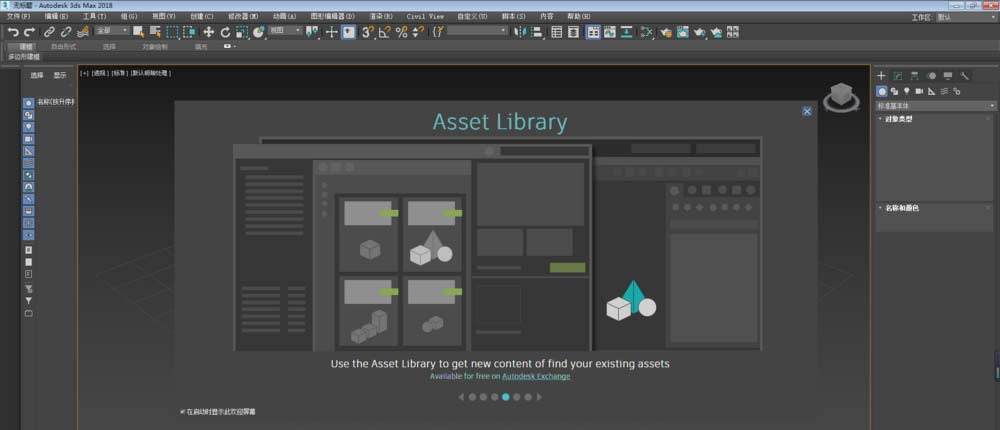Click the Use Pivot Point Center icon
The width and height of the screenshot is (1000, 430).
pos(312,32)
